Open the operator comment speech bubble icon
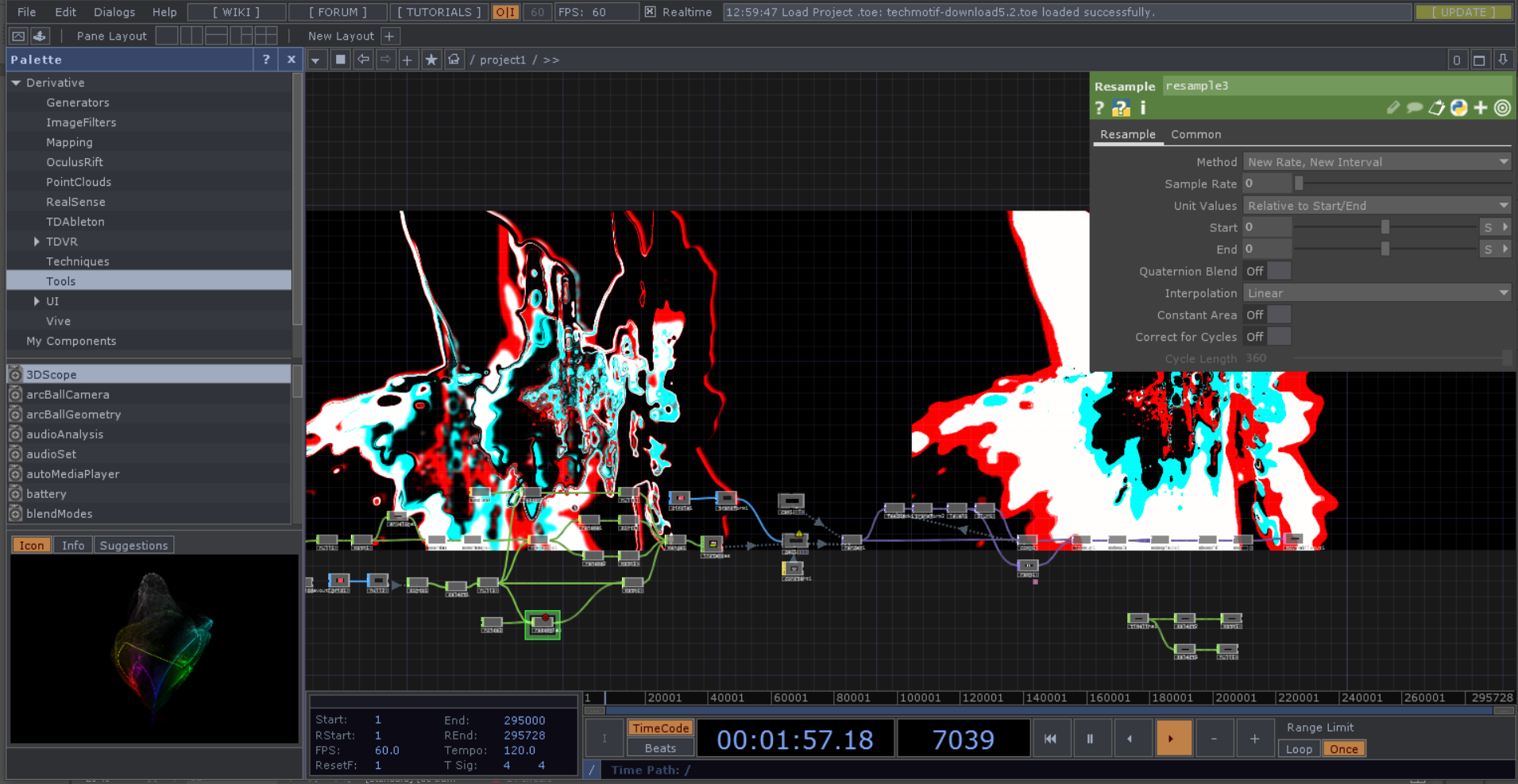Viewport: 1518px width, 784px height. [x=1415, y=108]
